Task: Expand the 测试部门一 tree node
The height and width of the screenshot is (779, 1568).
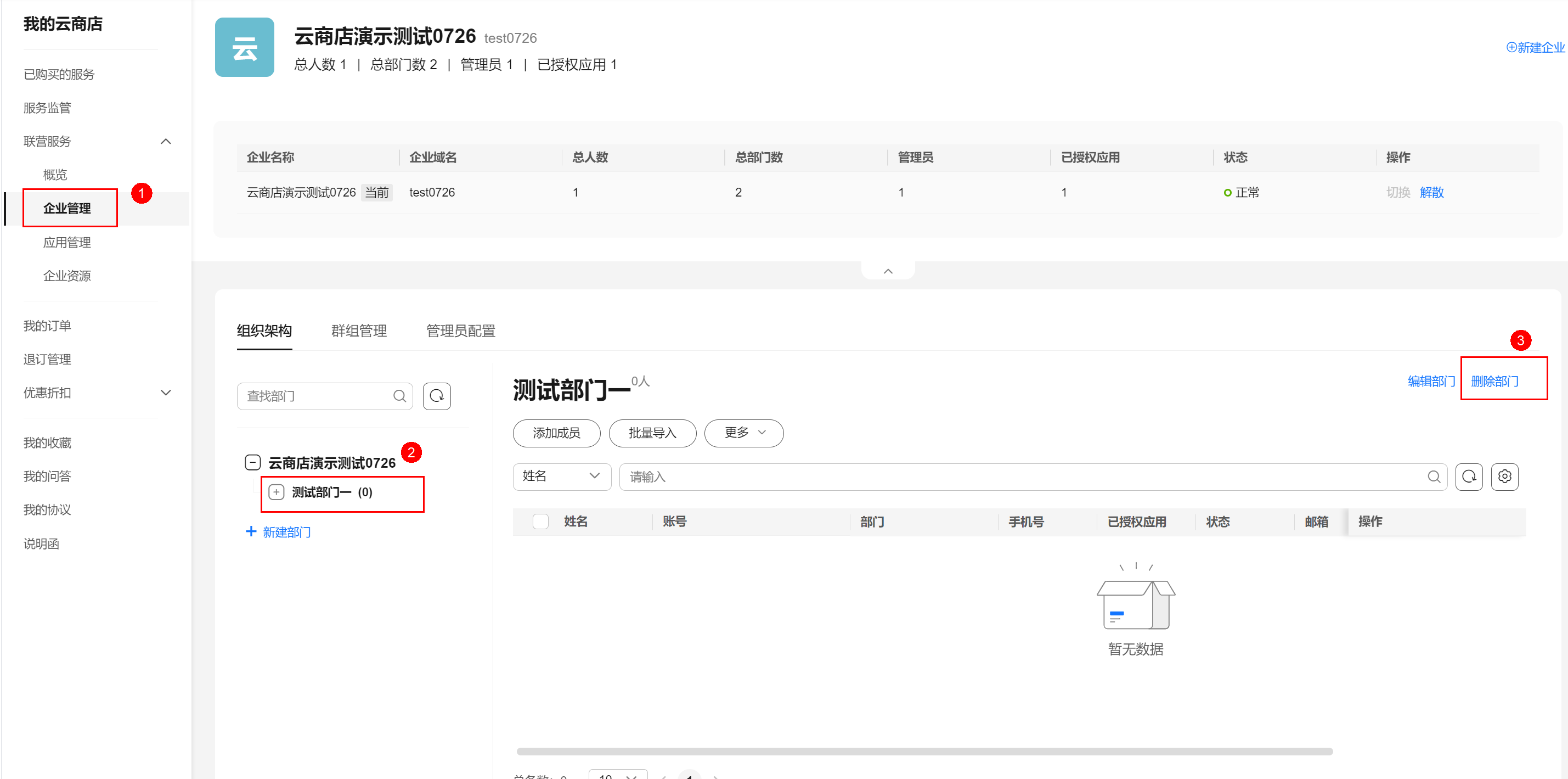Action: (x=277, y=491)
